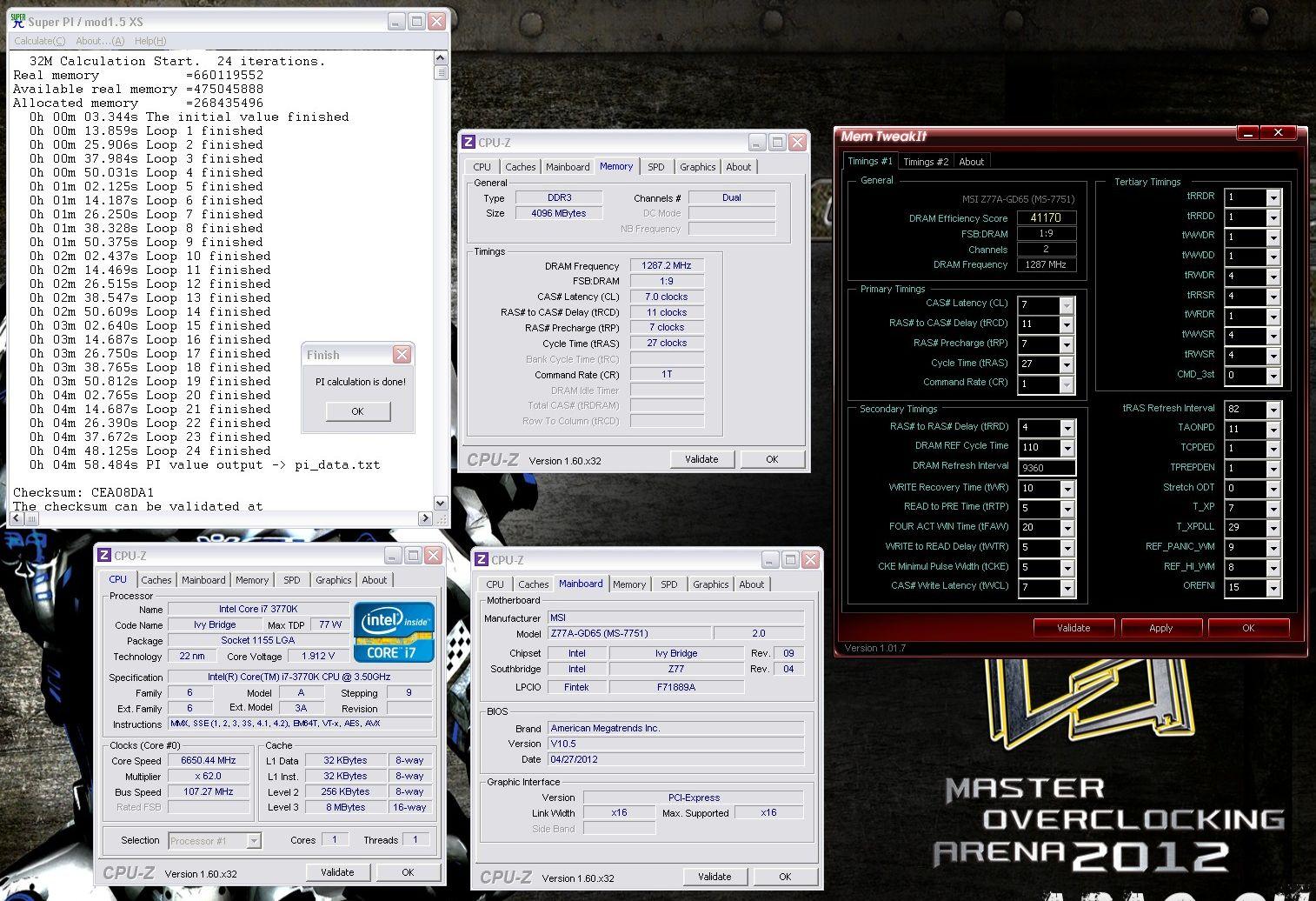Open the OREFNI dropdown
1316x901 pixels.
(x=1273, y=588)
